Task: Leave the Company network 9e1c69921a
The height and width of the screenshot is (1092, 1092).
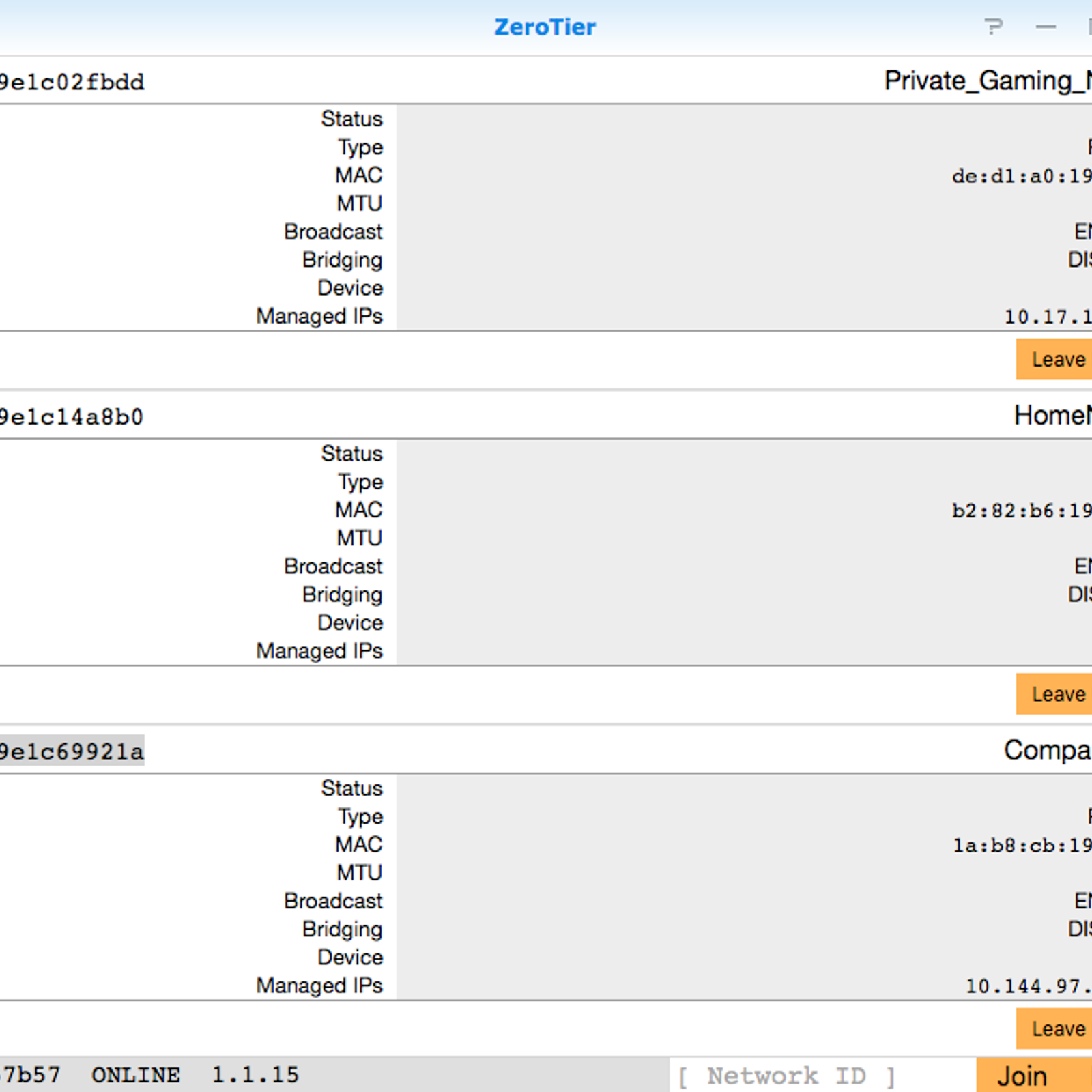Action: pyautogui.click(x=1054, y=1029)
